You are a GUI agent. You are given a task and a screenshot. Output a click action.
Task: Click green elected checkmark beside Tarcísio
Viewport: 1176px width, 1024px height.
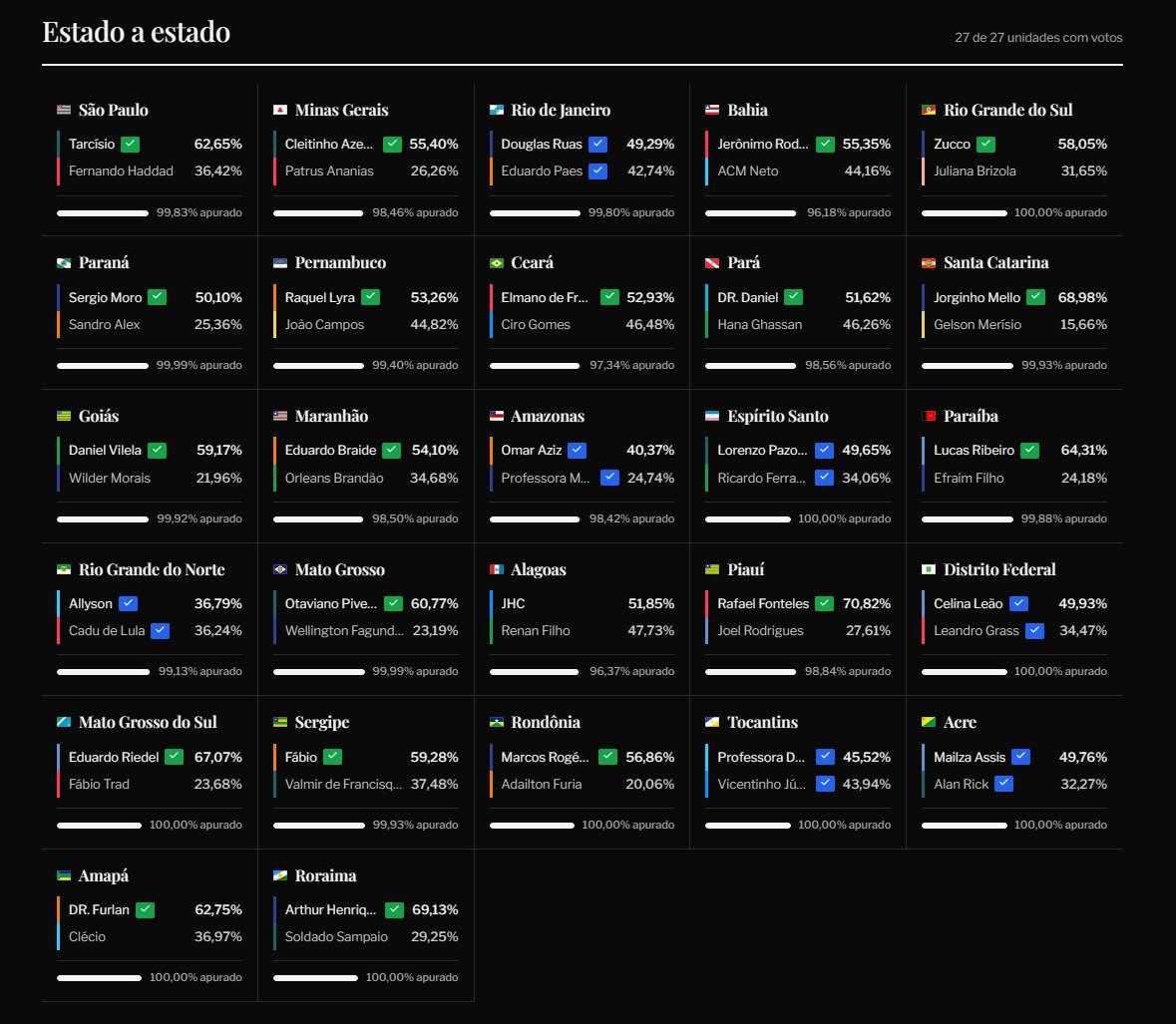click(131, 144)
